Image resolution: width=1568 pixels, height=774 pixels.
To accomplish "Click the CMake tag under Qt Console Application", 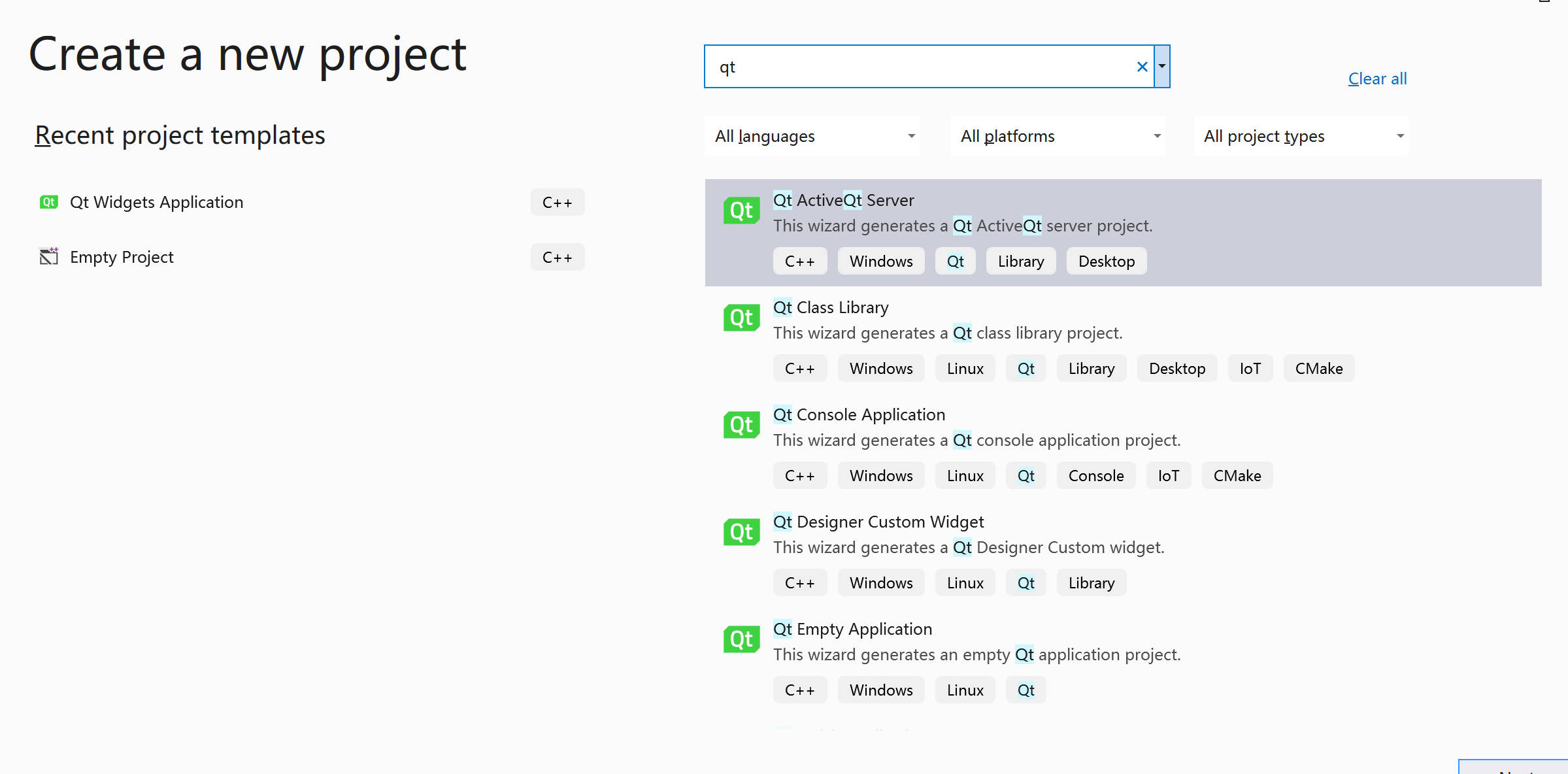I will tap(1237, 475).
